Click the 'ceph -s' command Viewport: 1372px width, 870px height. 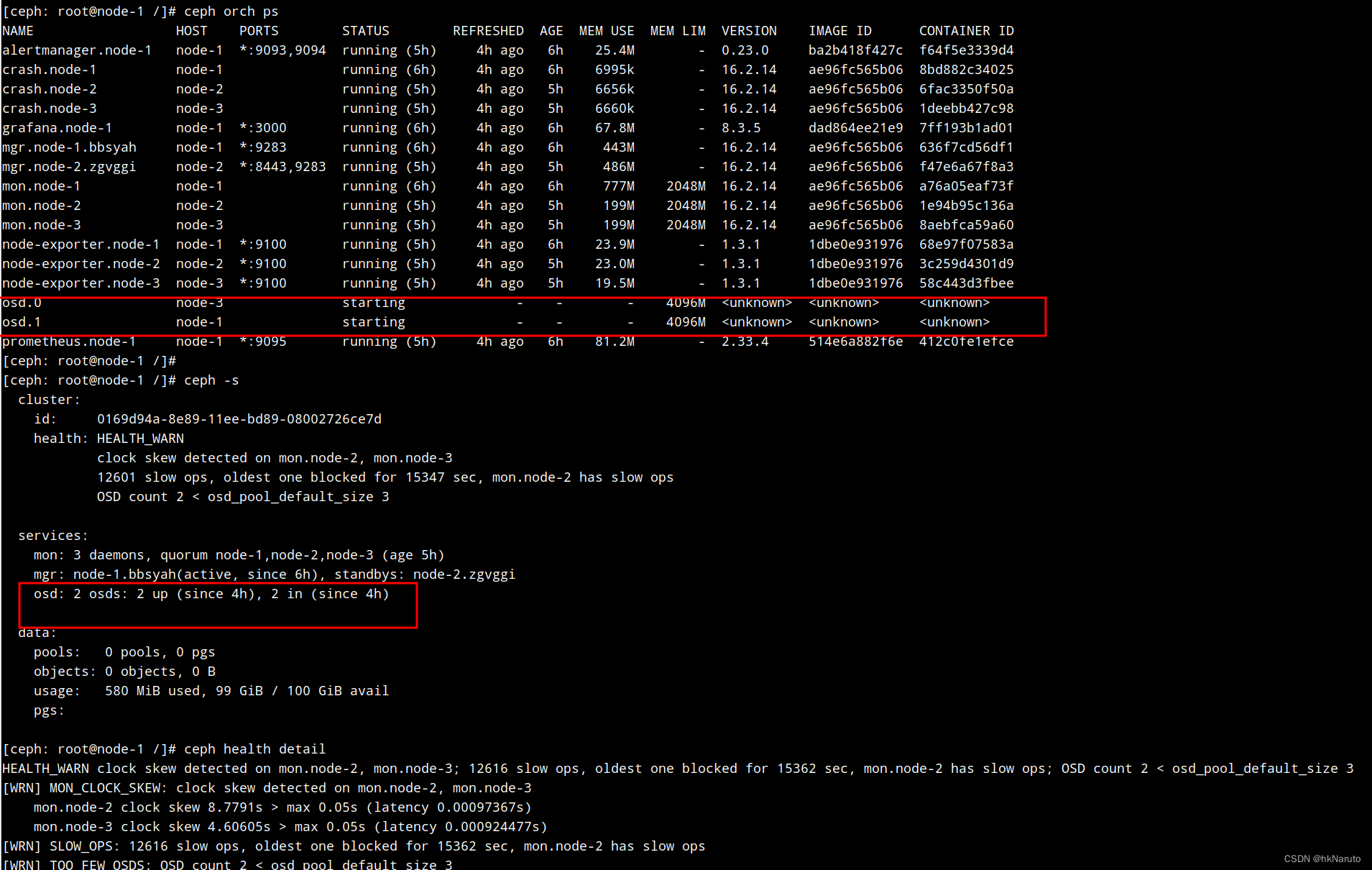[211, 380]
